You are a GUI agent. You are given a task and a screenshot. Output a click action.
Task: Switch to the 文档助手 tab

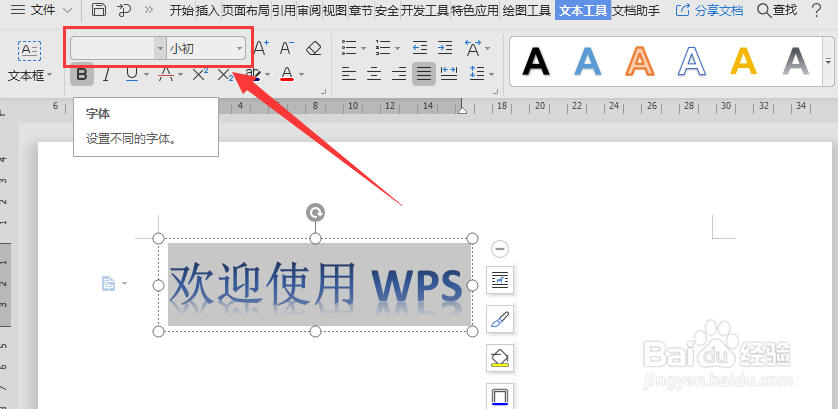point(636,10)
